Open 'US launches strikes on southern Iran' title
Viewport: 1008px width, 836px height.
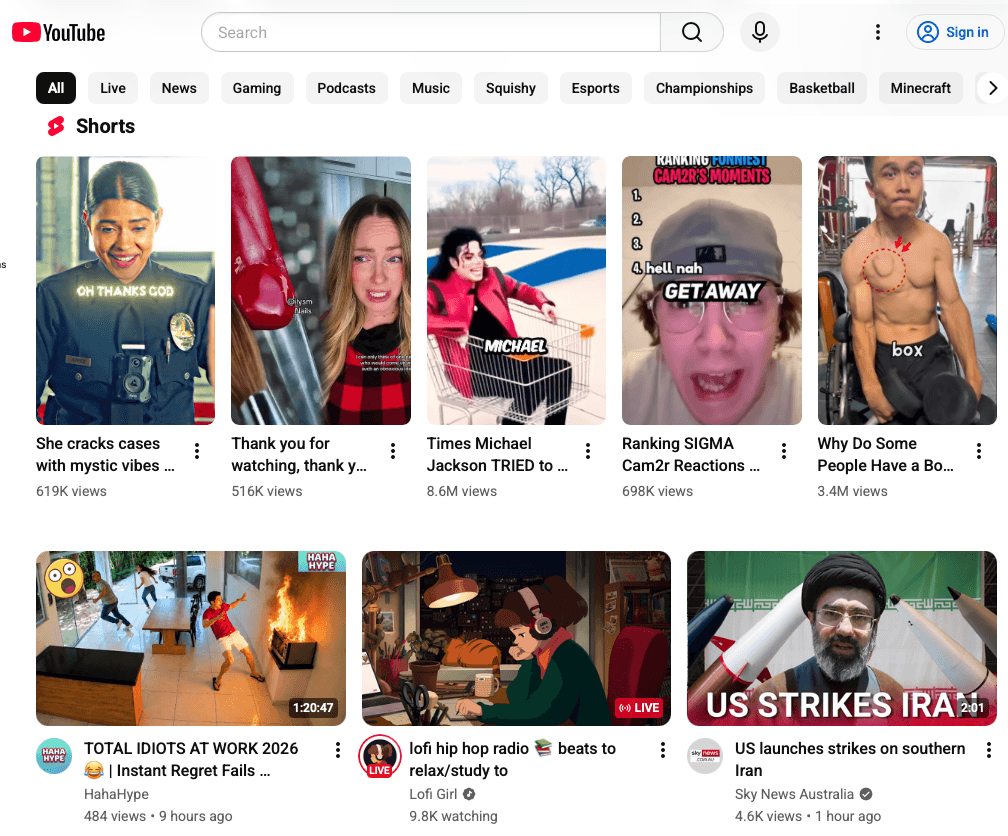click(x=850, y=759)
